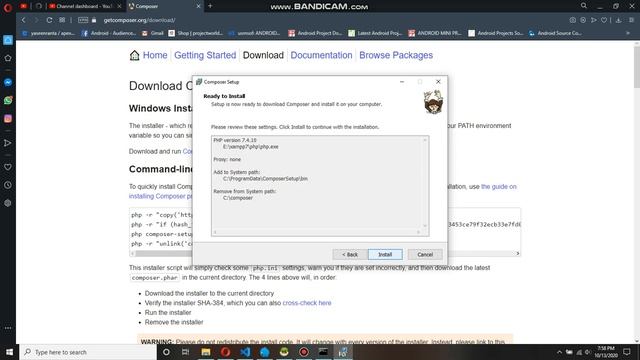
Task: Expand the bookmarks bar overflow chevron
Action: [628, 33]
